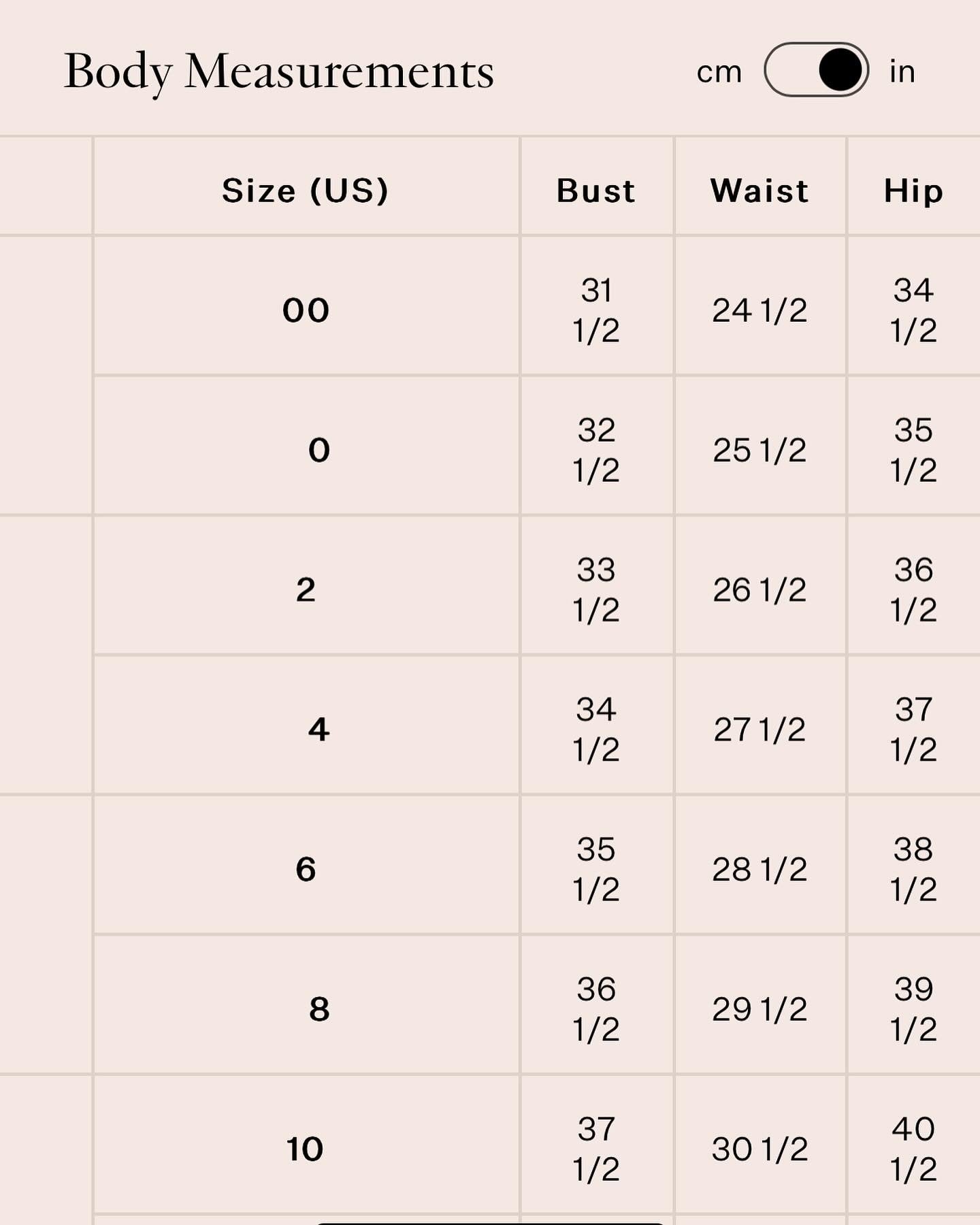Tap the home indicator bar at bottom
980x1225 pixels.
(490, 1222)
